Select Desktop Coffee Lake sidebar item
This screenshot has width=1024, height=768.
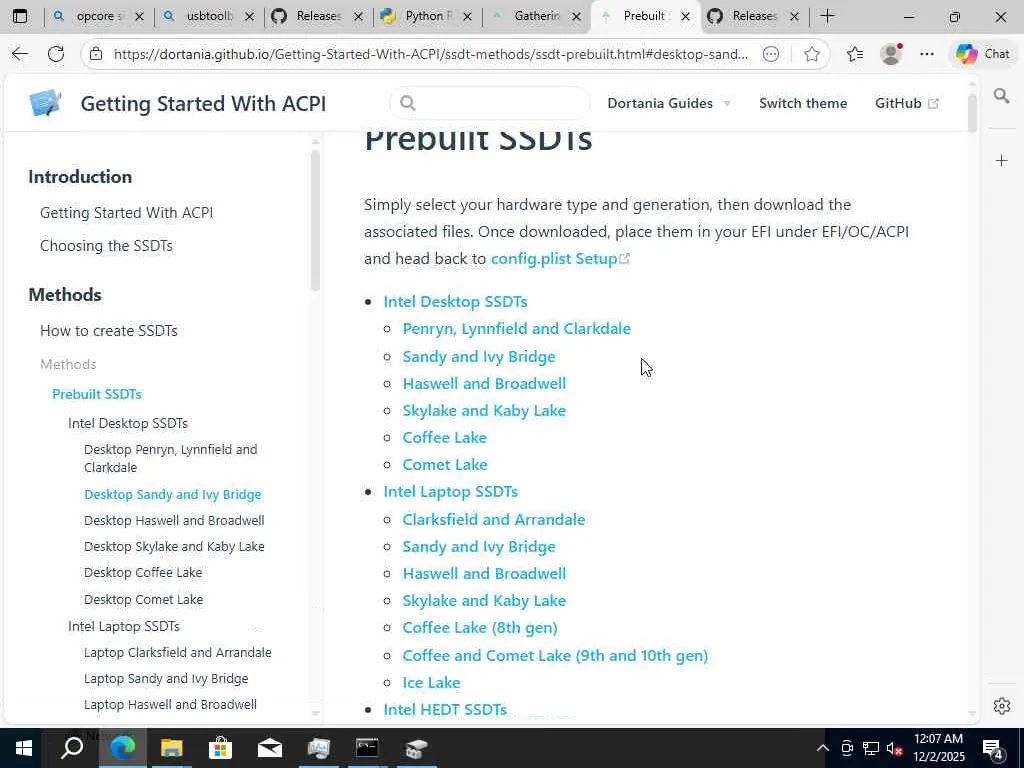(143, 573)
